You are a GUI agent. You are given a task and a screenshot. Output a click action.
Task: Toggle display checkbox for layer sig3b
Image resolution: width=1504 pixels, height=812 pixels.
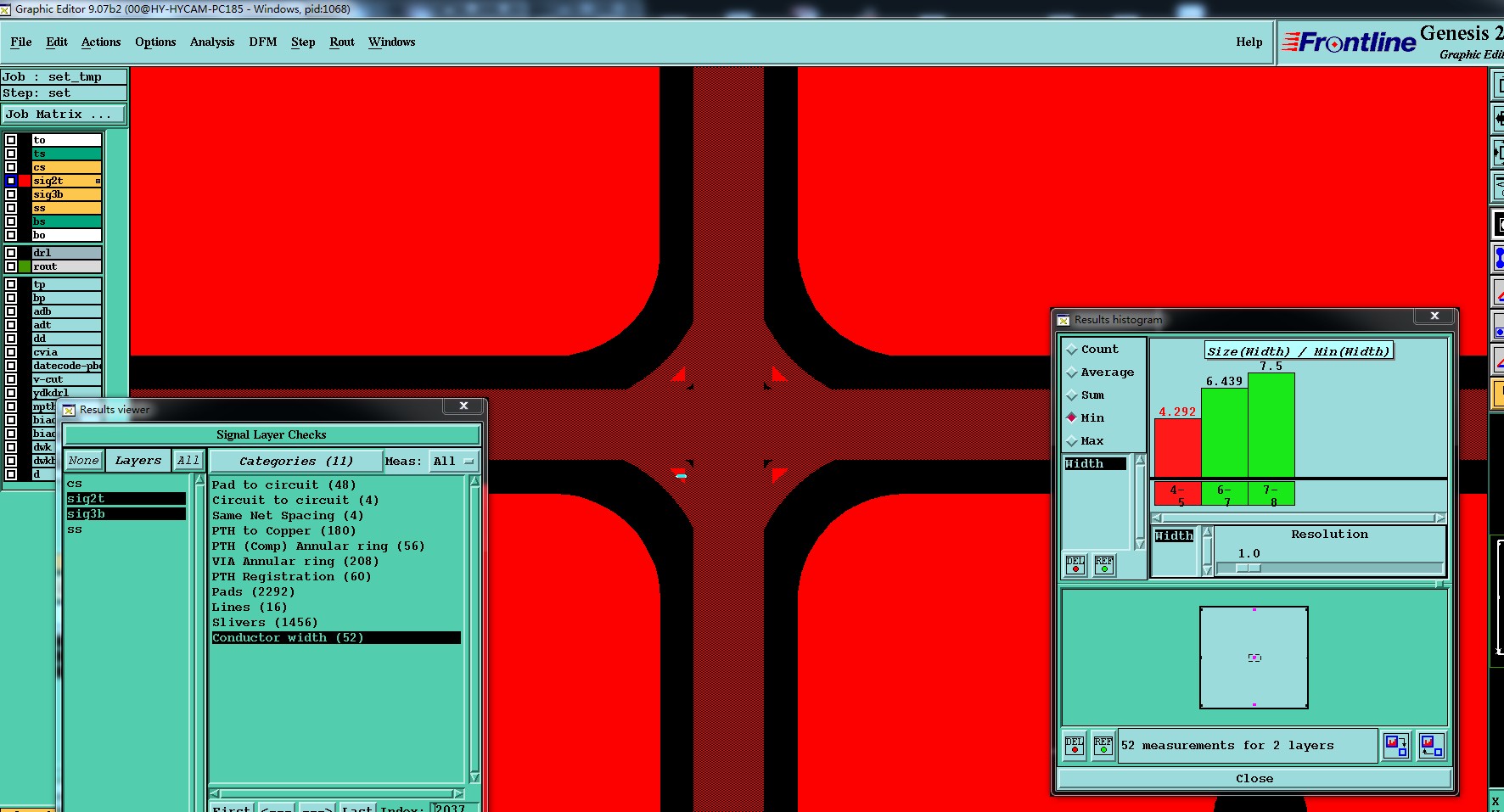coord(11,194)
